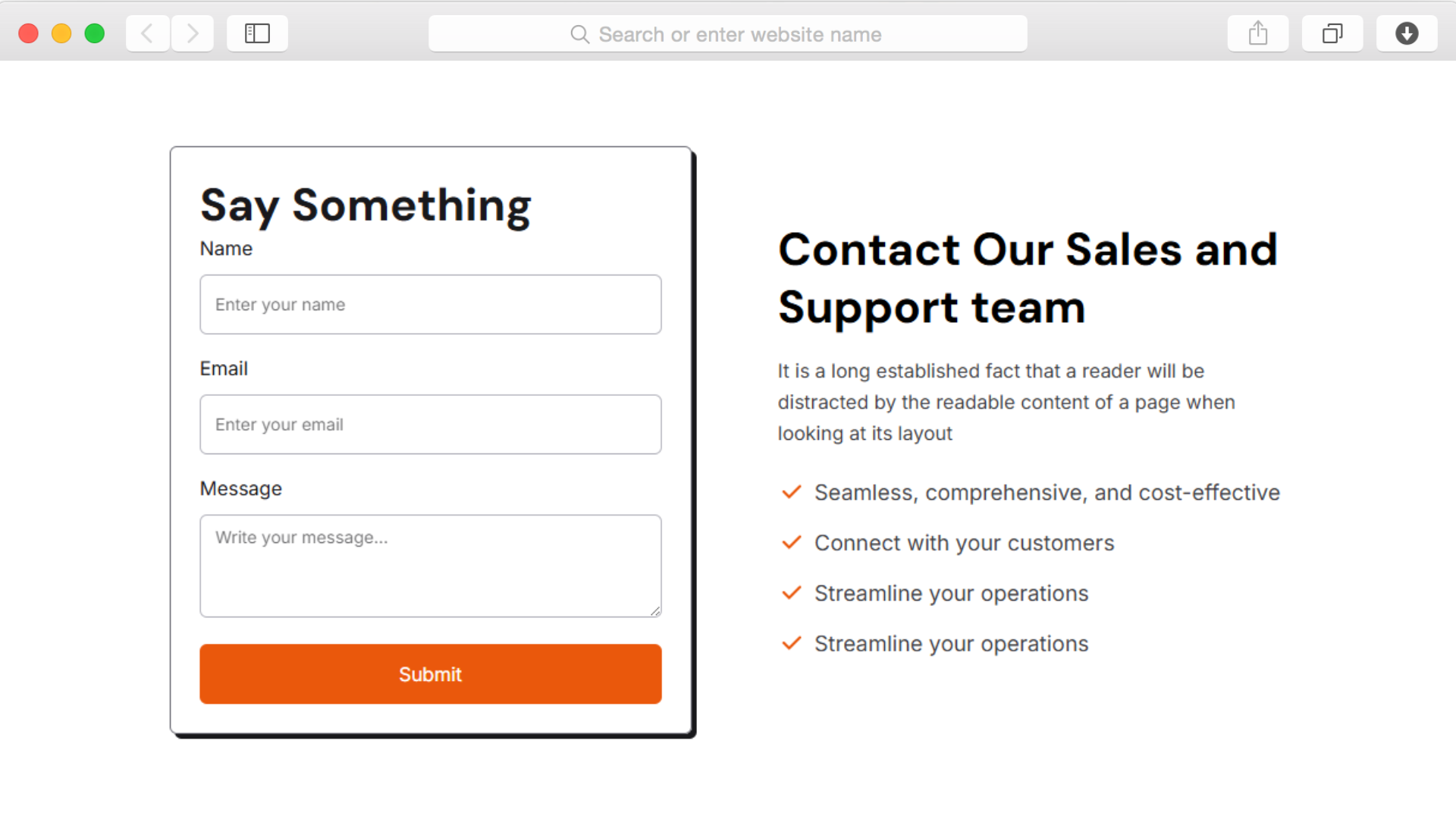Viewport: 1456px width, 819px height.
Task: Click the browser back arrow button
Action: pos(147,33)
